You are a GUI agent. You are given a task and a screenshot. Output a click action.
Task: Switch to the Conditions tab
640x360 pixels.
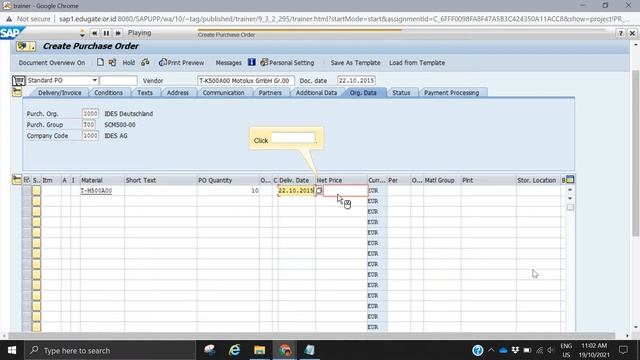pyautogui.click(x=108, y=93)
